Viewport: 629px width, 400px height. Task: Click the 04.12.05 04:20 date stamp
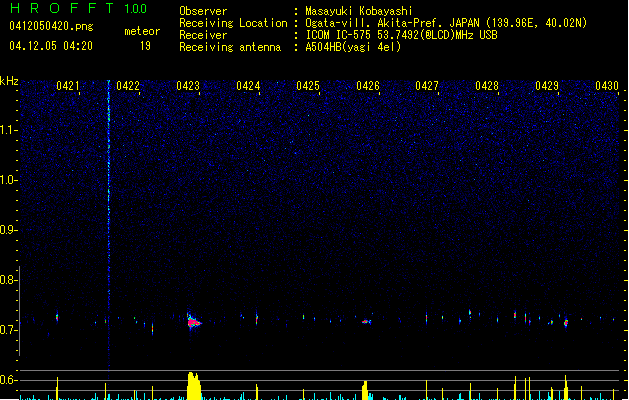50,46
